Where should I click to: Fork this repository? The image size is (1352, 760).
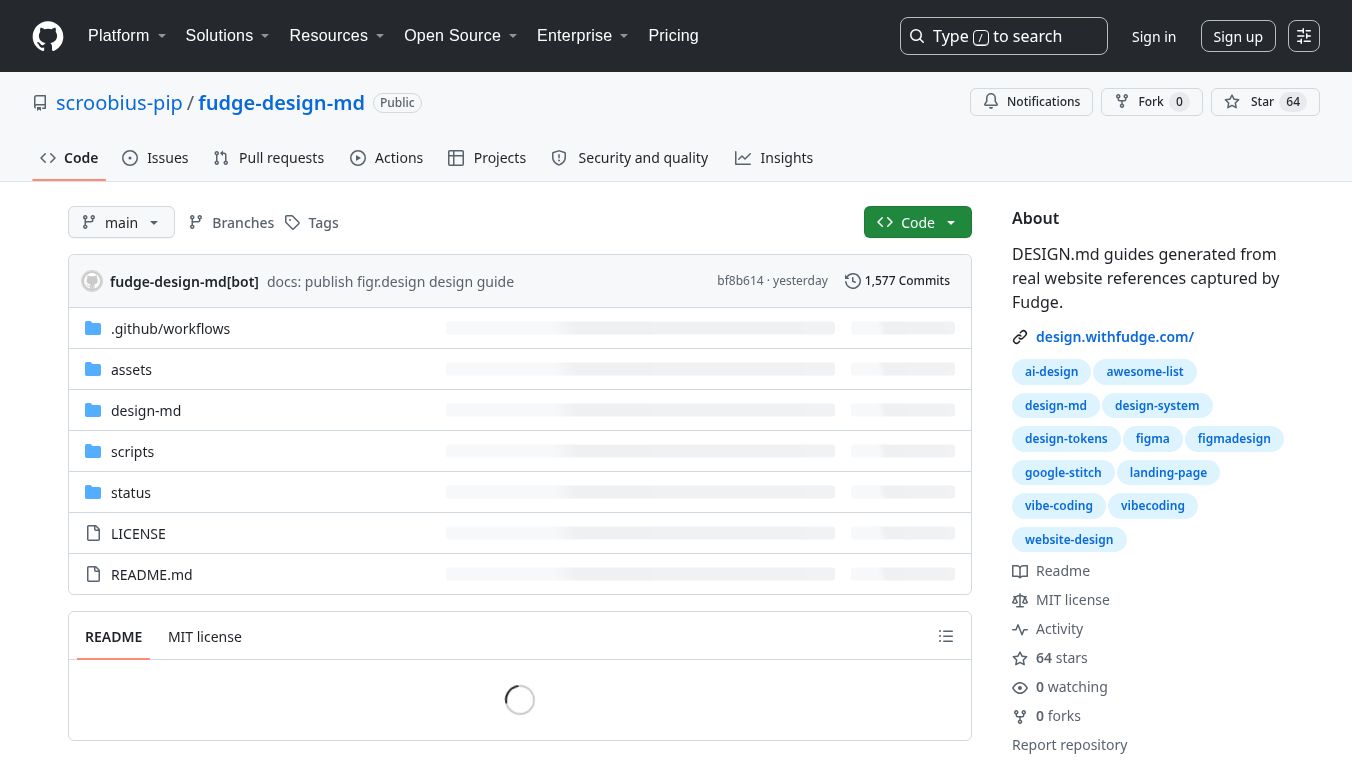pyautogui.click(x=1151, y=102)
